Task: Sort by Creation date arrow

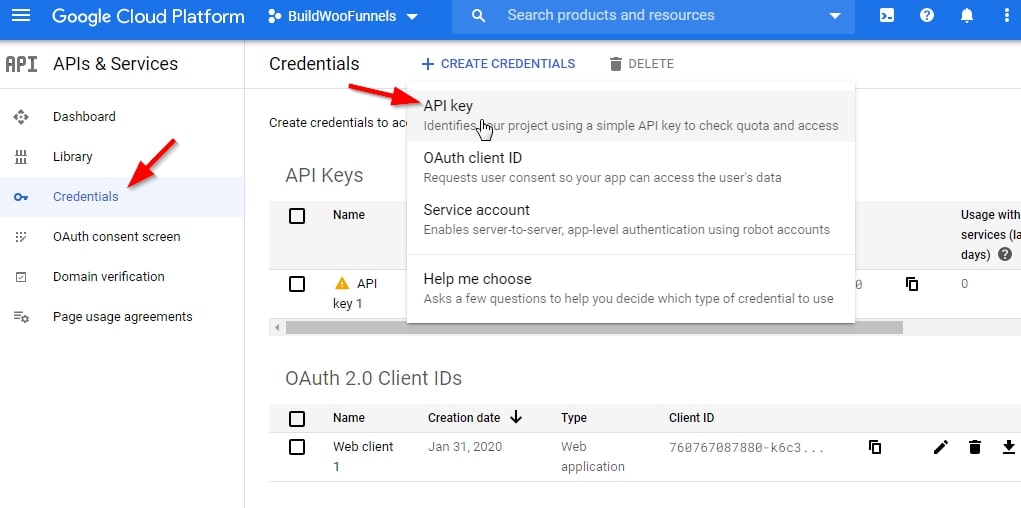Action: [516, 417]
